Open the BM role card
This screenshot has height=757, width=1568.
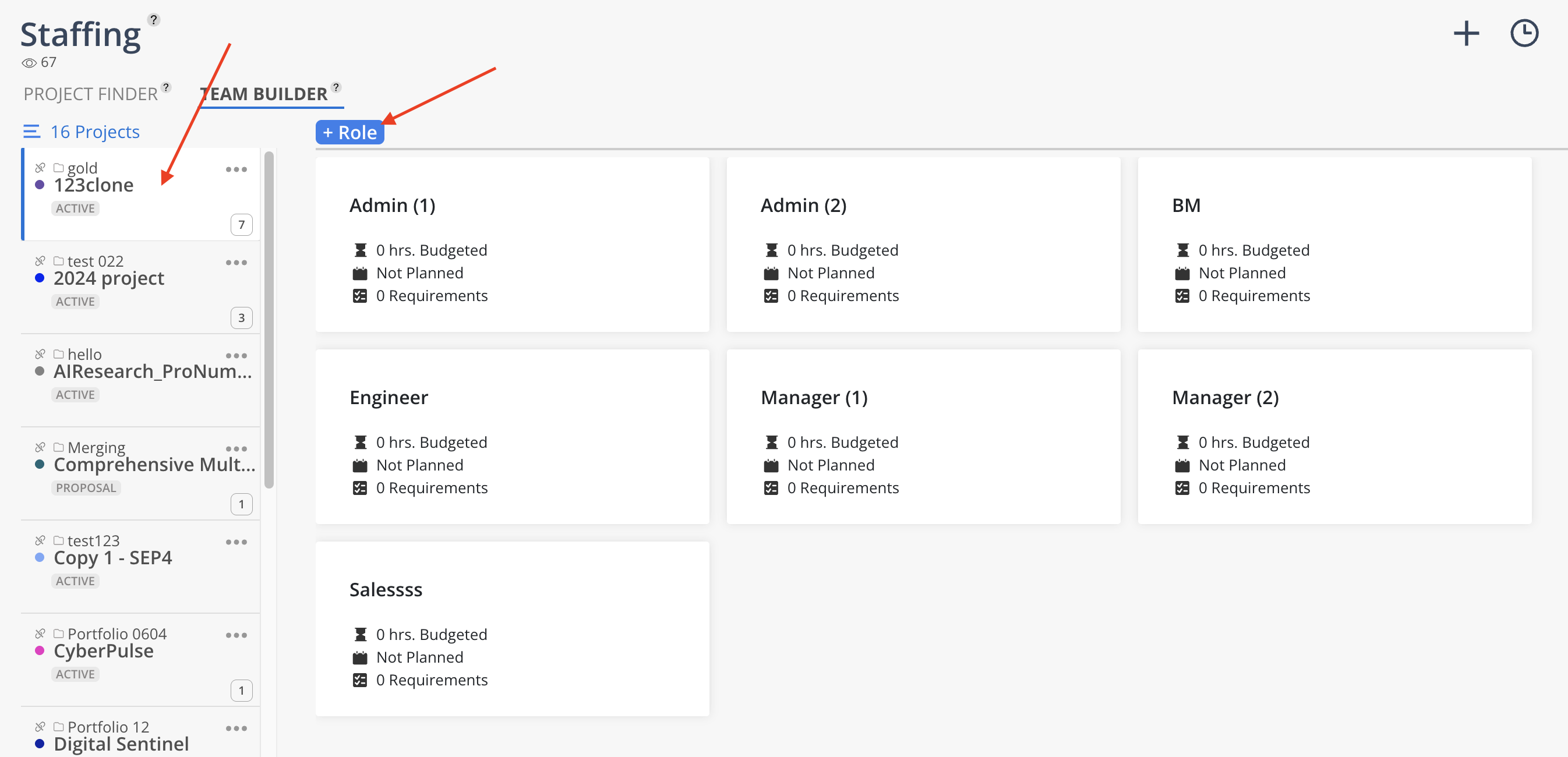pyautogui.click(x=1334, y=245)
